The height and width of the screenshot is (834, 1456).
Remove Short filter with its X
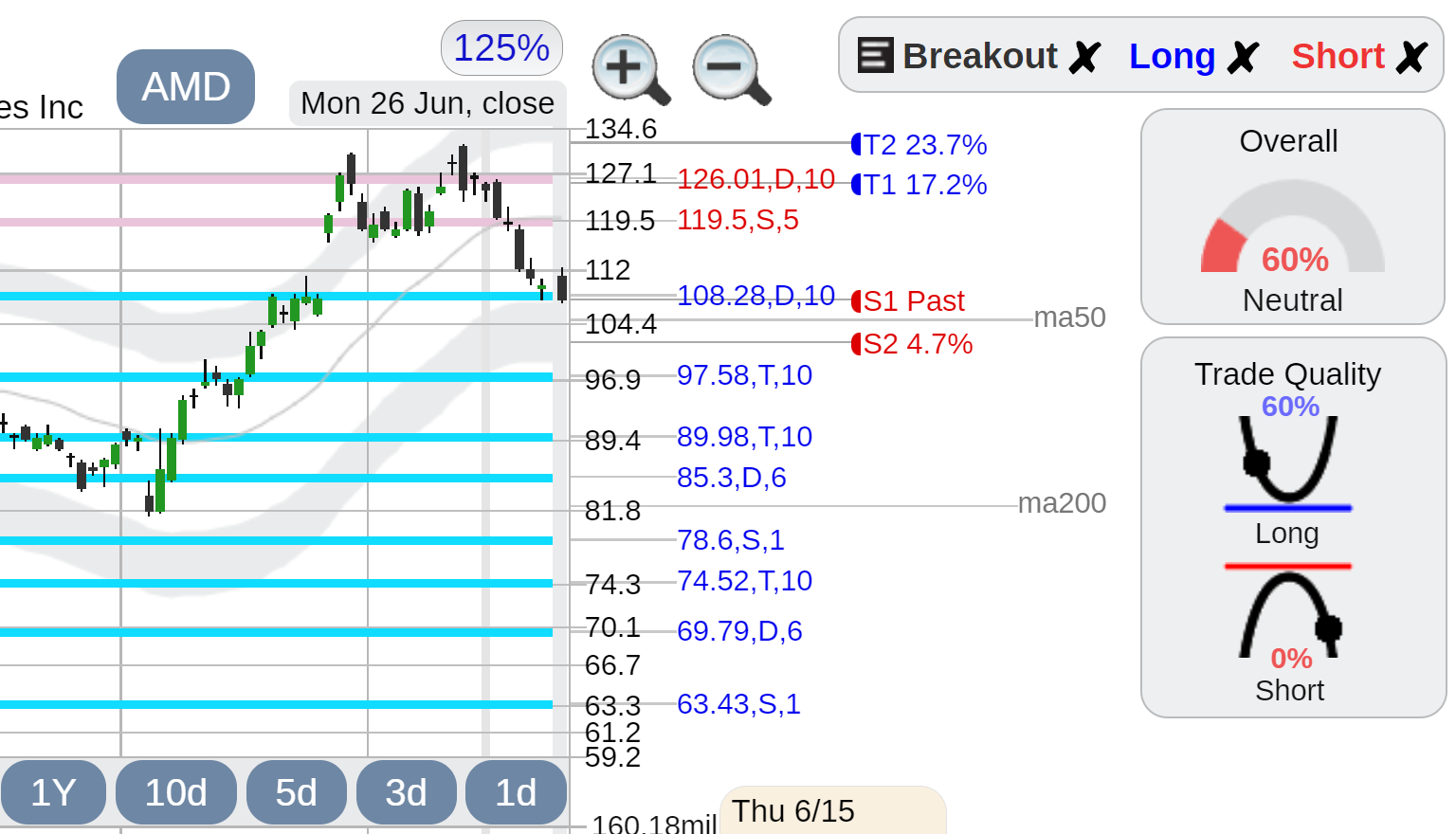point(1411,58)
